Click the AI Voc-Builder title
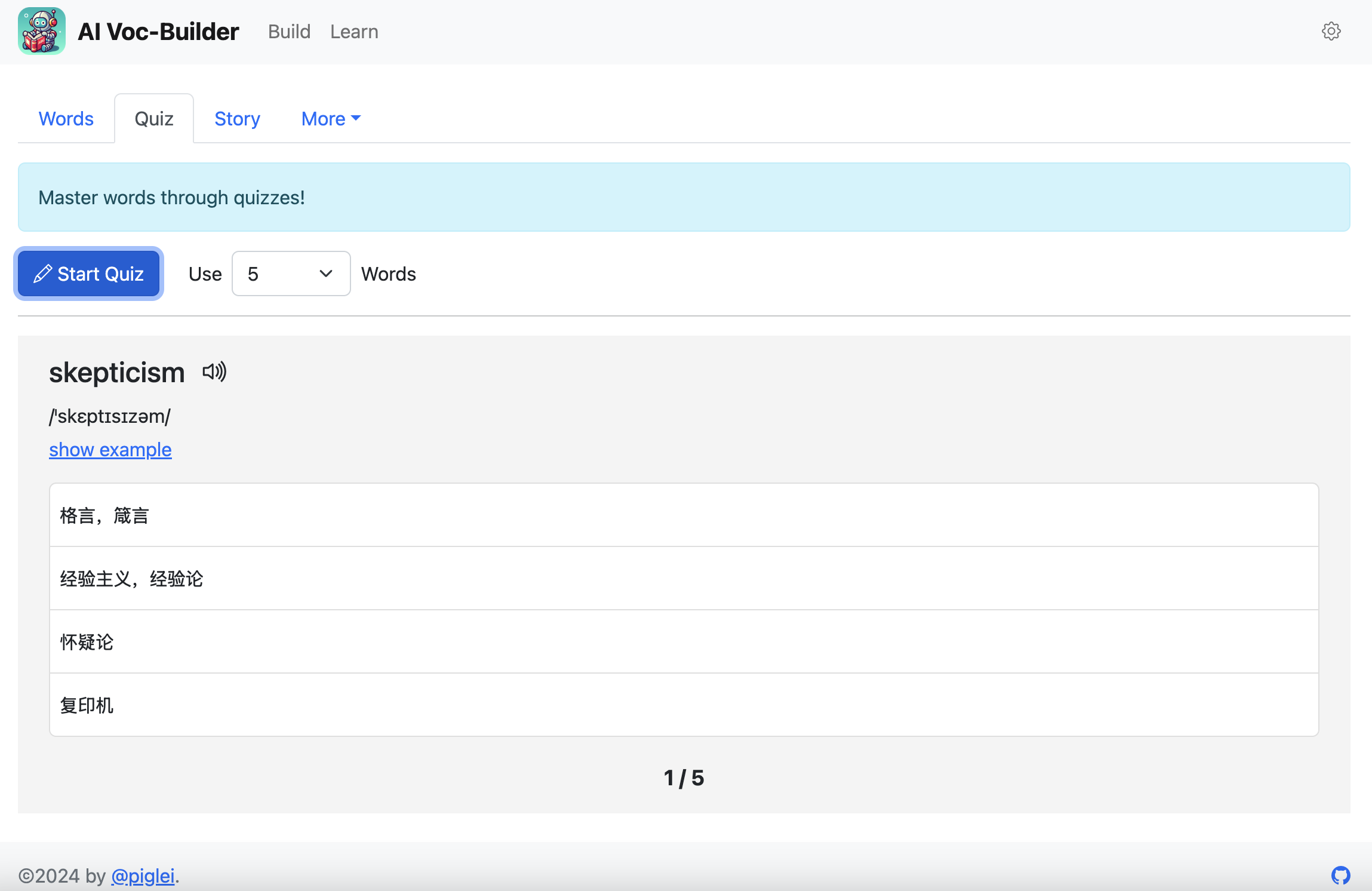This screenshot has height=891, width=1372. (158, 32)
